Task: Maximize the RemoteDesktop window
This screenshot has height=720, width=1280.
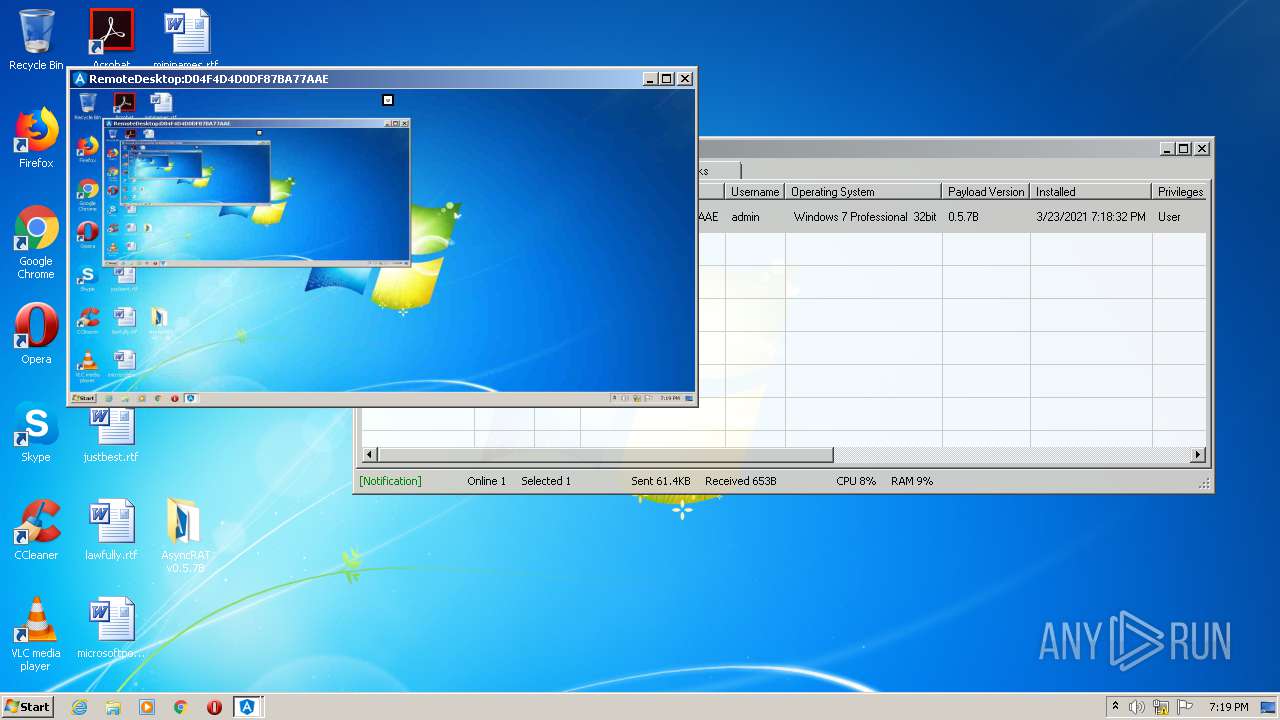Action: coord(667,79)
